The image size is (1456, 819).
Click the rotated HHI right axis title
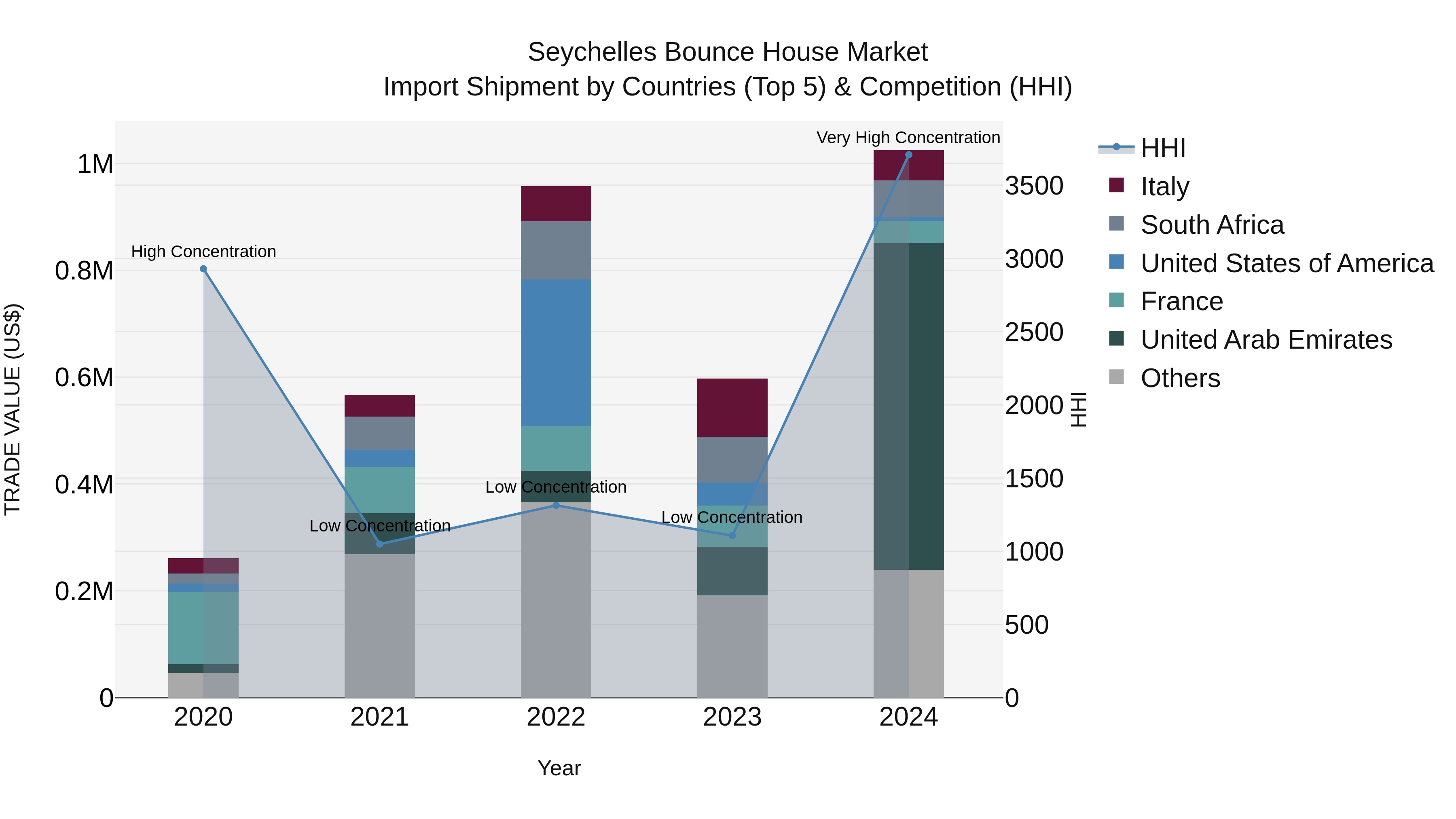1079,409
